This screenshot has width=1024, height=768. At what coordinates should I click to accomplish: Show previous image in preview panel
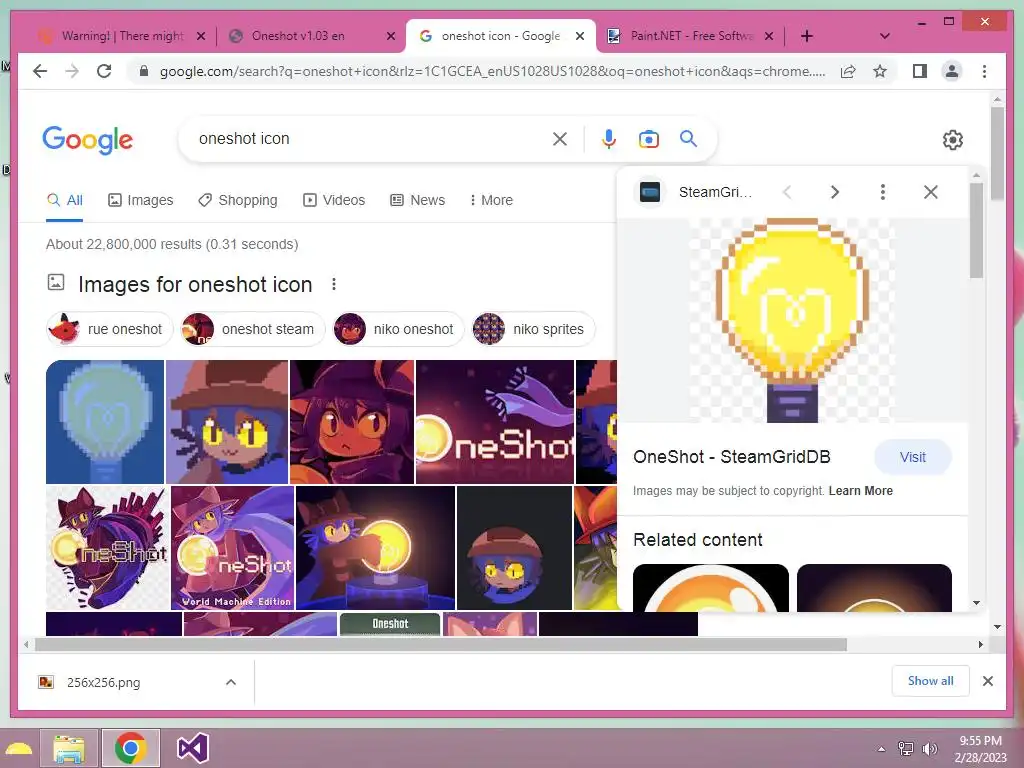pos(787,192)
